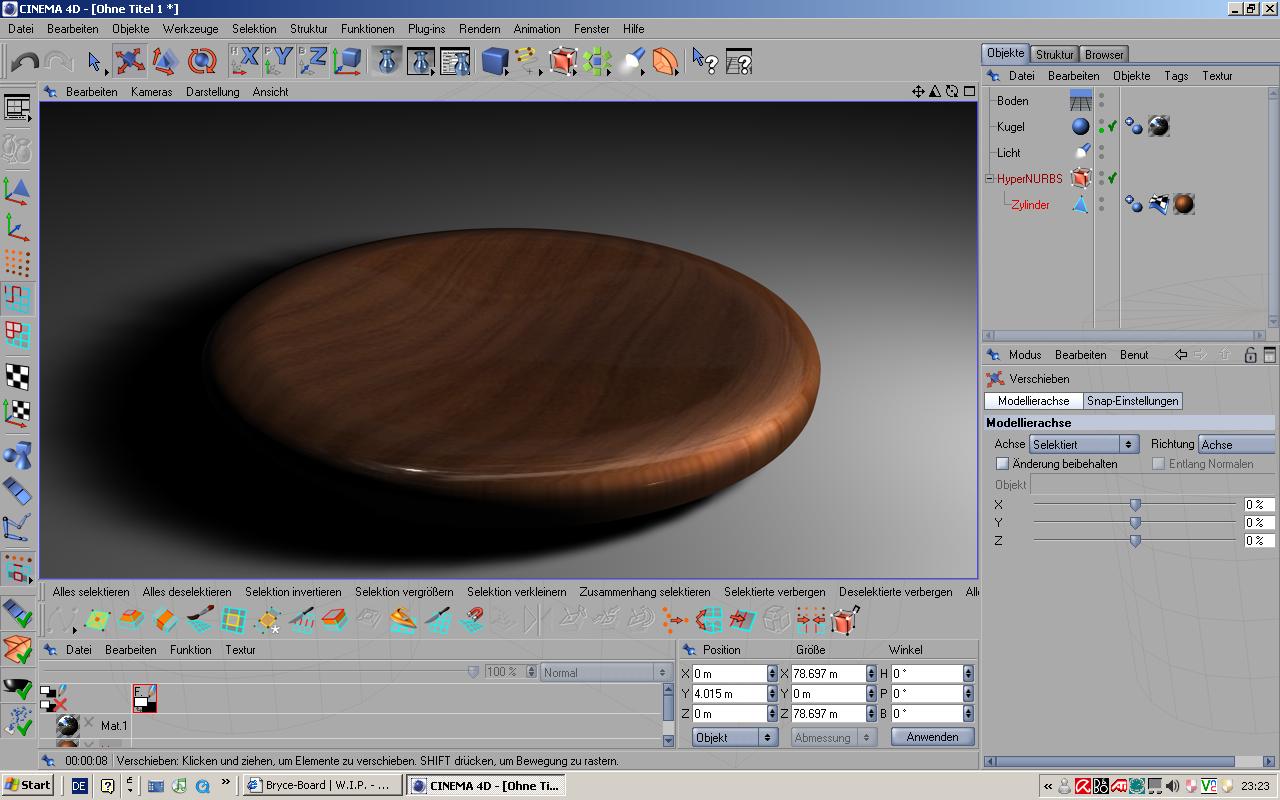Toggle the X axis lock icon
Image resolution: width=1280 pixels, height=800 pixels.
[x=245, y=61]
